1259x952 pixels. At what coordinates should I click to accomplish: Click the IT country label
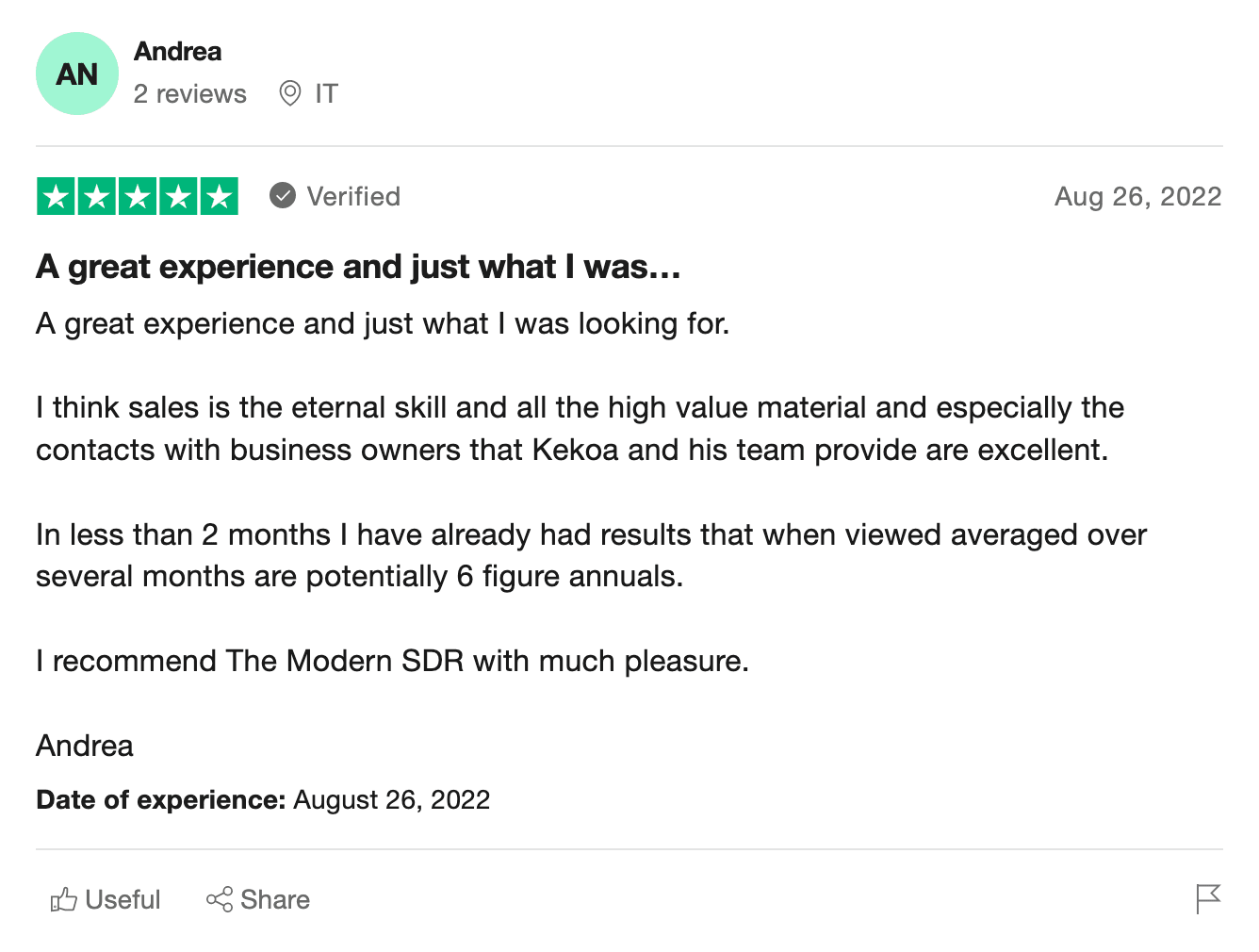[x=326, y=94]
